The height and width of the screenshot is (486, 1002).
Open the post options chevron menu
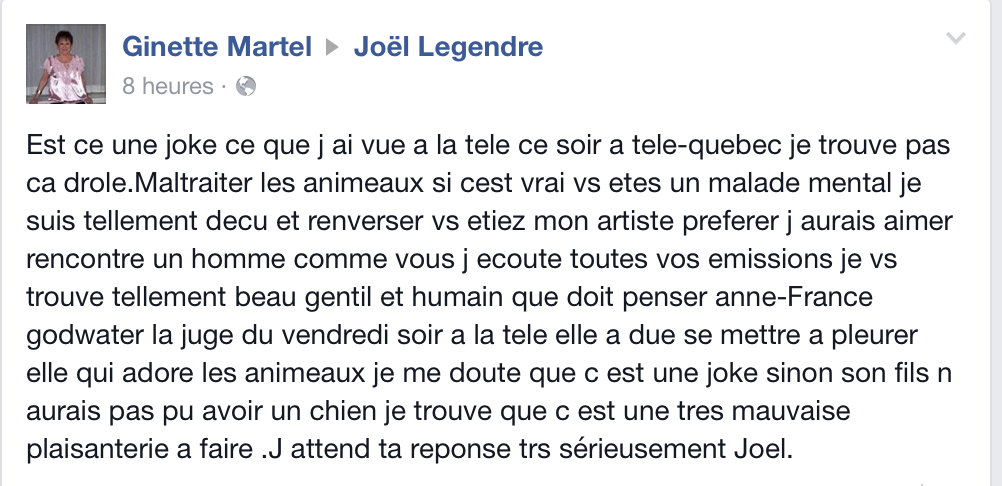(955, 39)
